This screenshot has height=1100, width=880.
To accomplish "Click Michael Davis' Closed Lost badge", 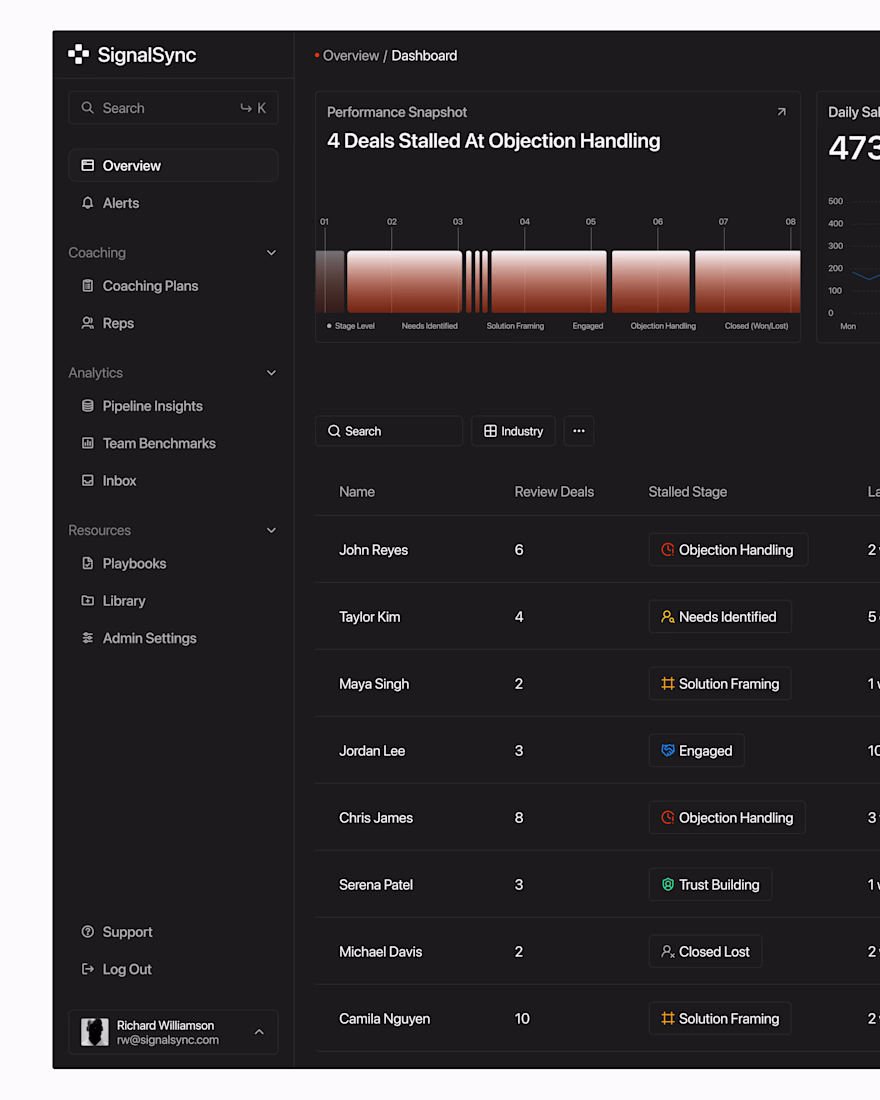I will (705, 951).
